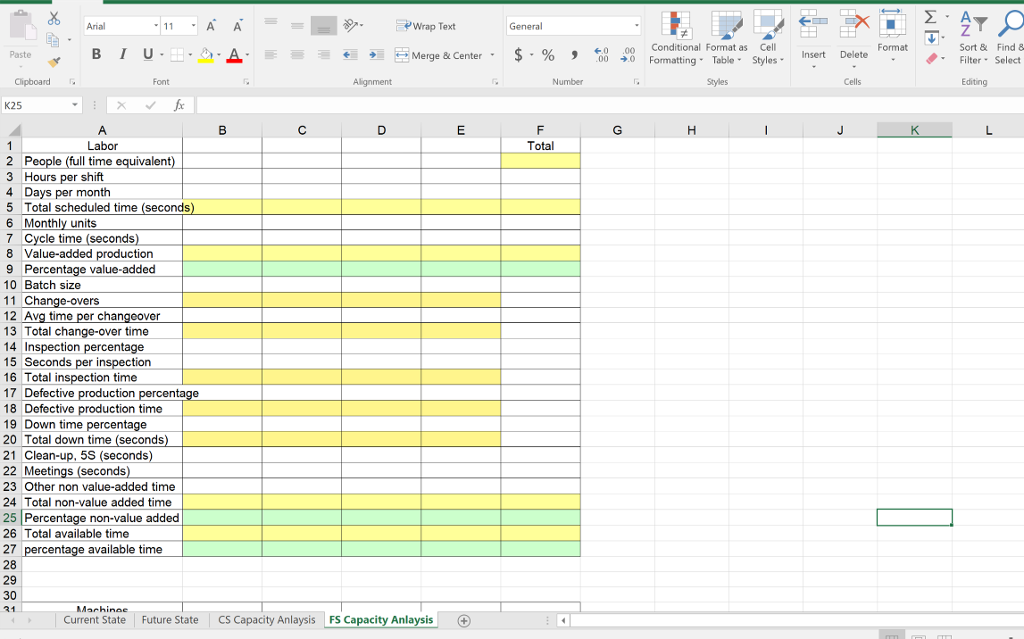The height and width of the screenshot is (639, 1024).
Task: Toggle underline formatting
Action: click(x=148, y=55)
